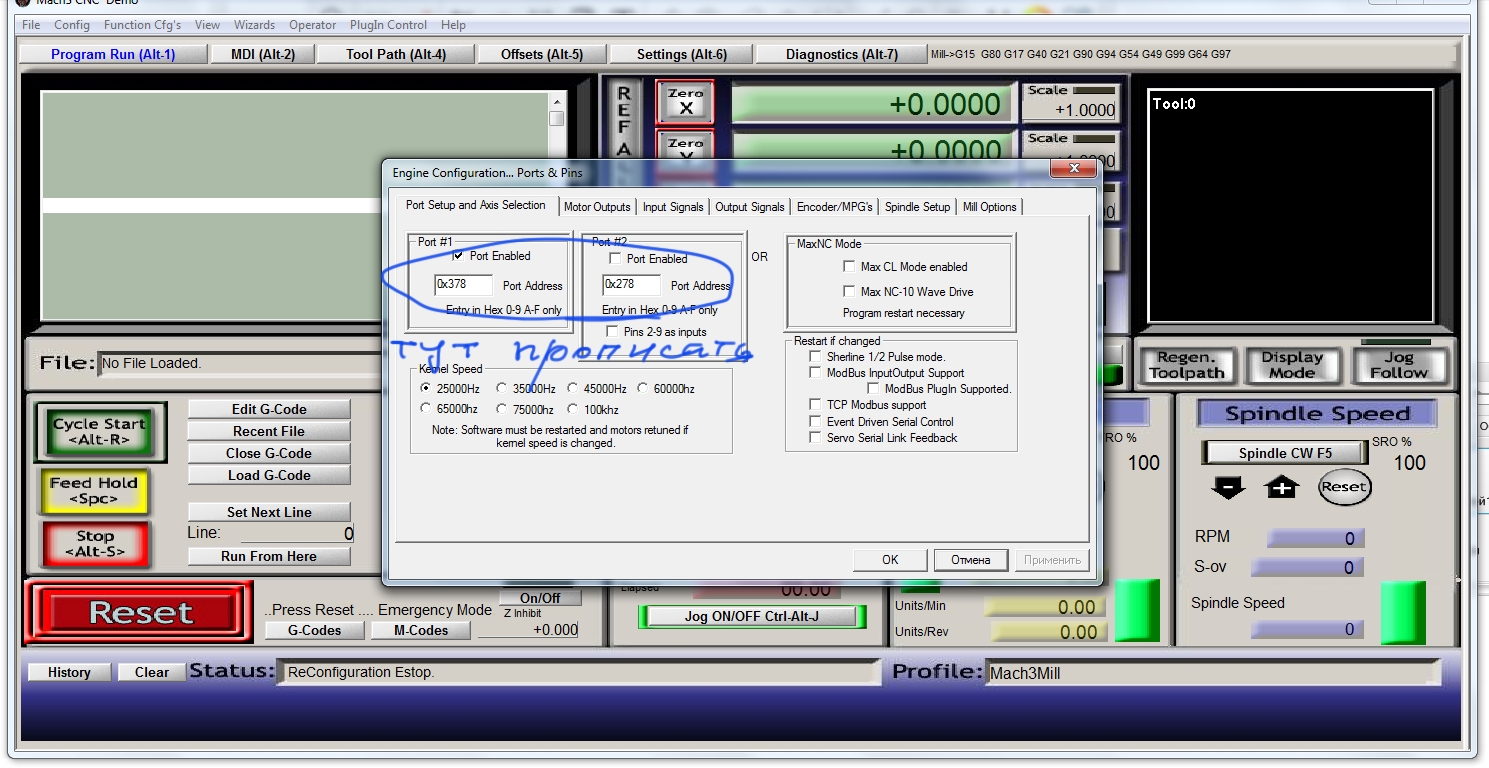Disable Port #1 Port Enabled checkbox
The height and width of the screenshot is (768, 1489).
click(459, 256)
